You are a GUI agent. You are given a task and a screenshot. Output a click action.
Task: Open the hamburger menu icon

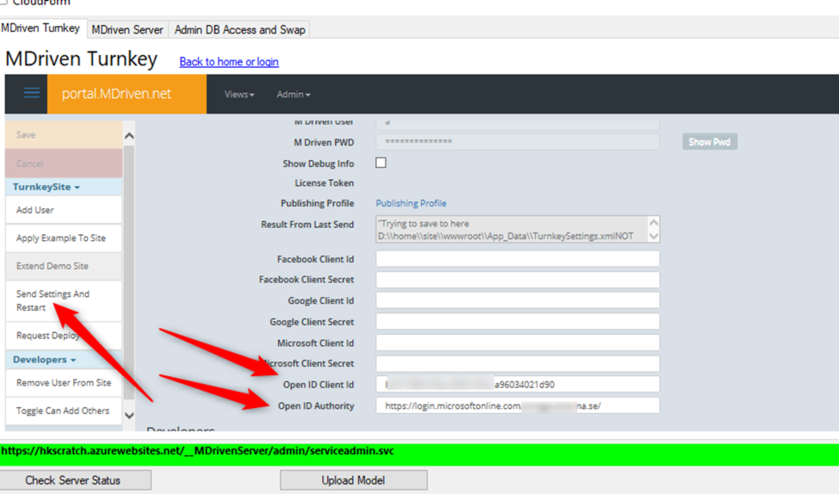pyautogui.click(x=32, y=93)
